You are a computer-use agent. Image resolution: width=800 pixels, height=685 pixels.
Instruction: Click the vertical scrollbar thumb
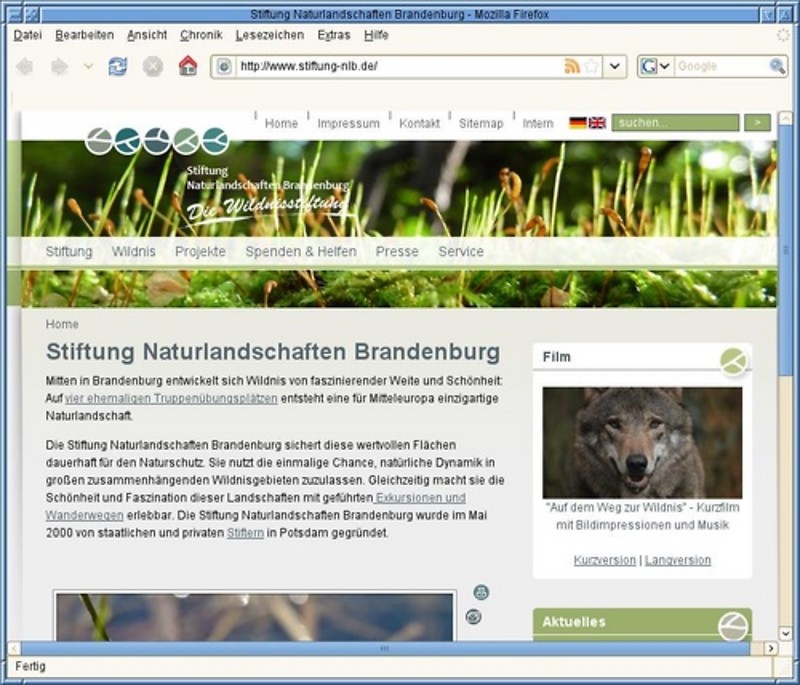[786, 252]
